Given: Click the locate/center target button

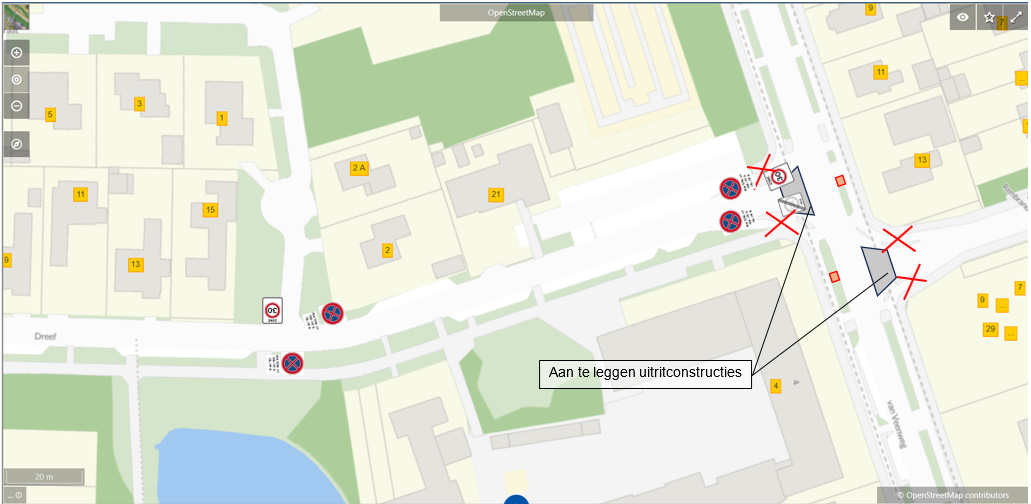Looking at the screenshot, I should coord(16,79).
